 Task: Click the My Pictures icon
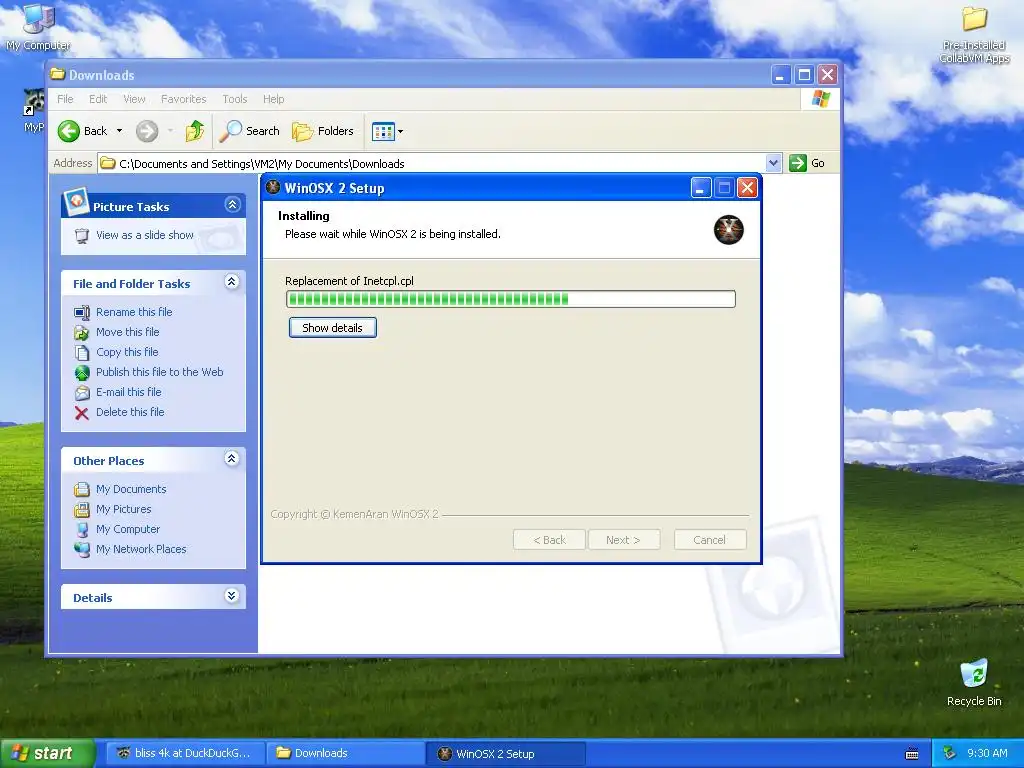click(82, 509)
